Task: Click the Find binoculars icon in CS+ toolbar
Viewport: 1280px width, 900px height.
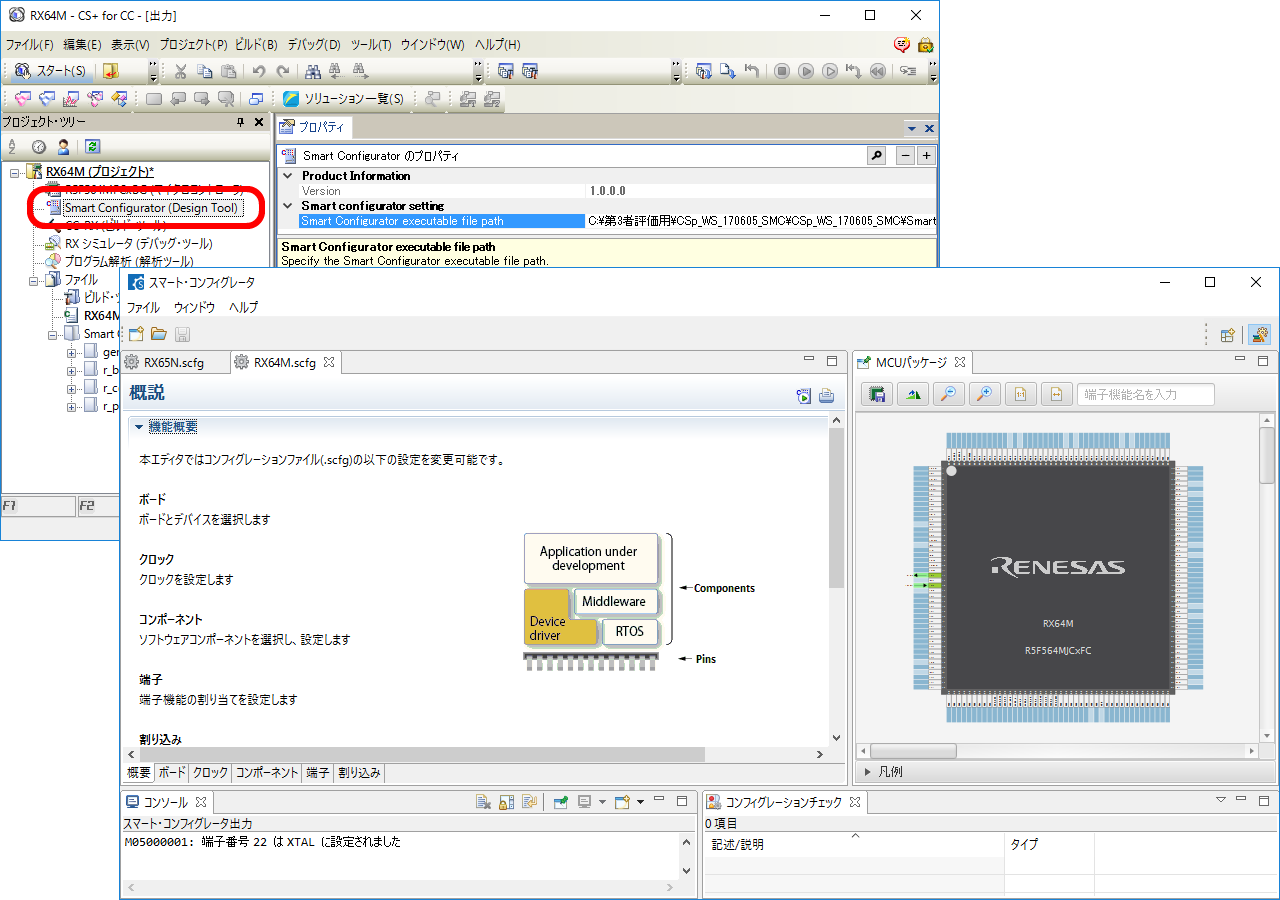Action: tap(313, 71)
